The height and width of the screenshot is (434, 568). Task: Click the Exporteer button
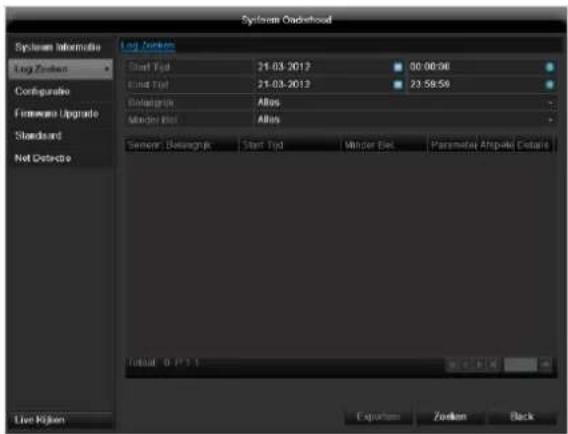point(378,417)
